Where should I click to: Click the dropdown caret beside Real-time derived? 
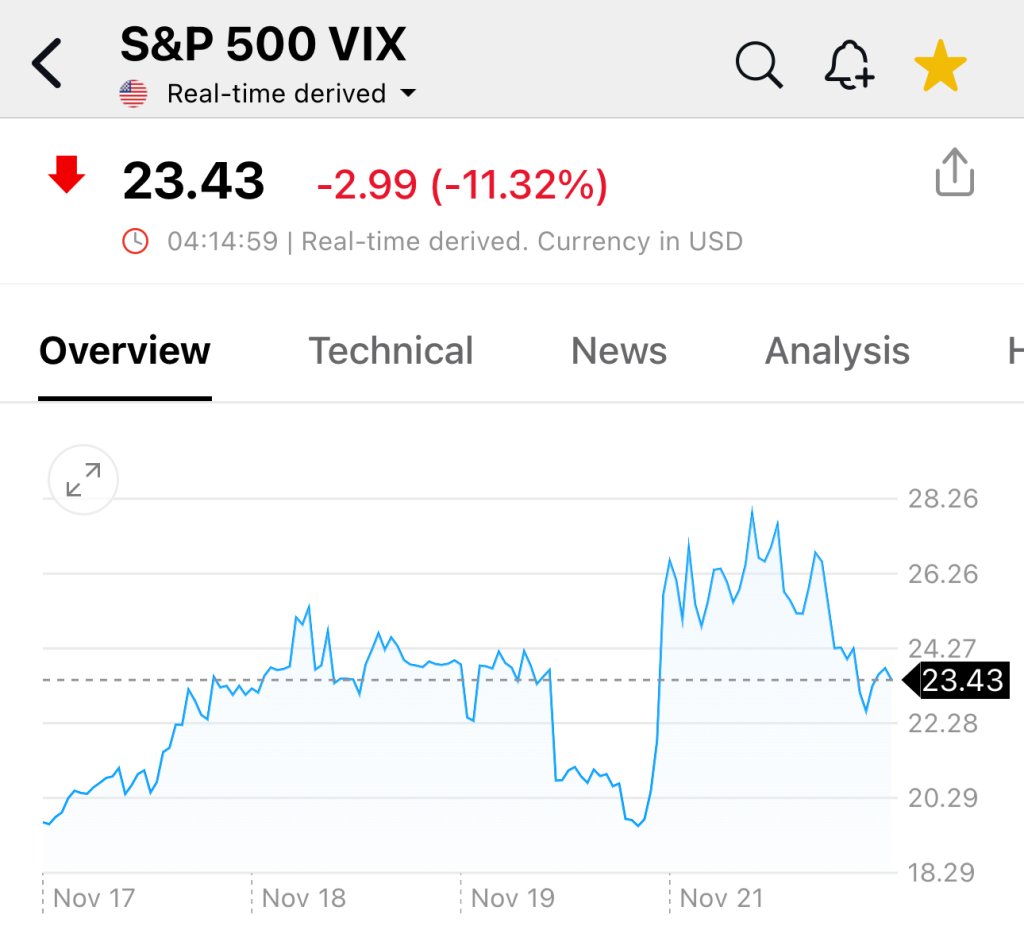point(407,94)
